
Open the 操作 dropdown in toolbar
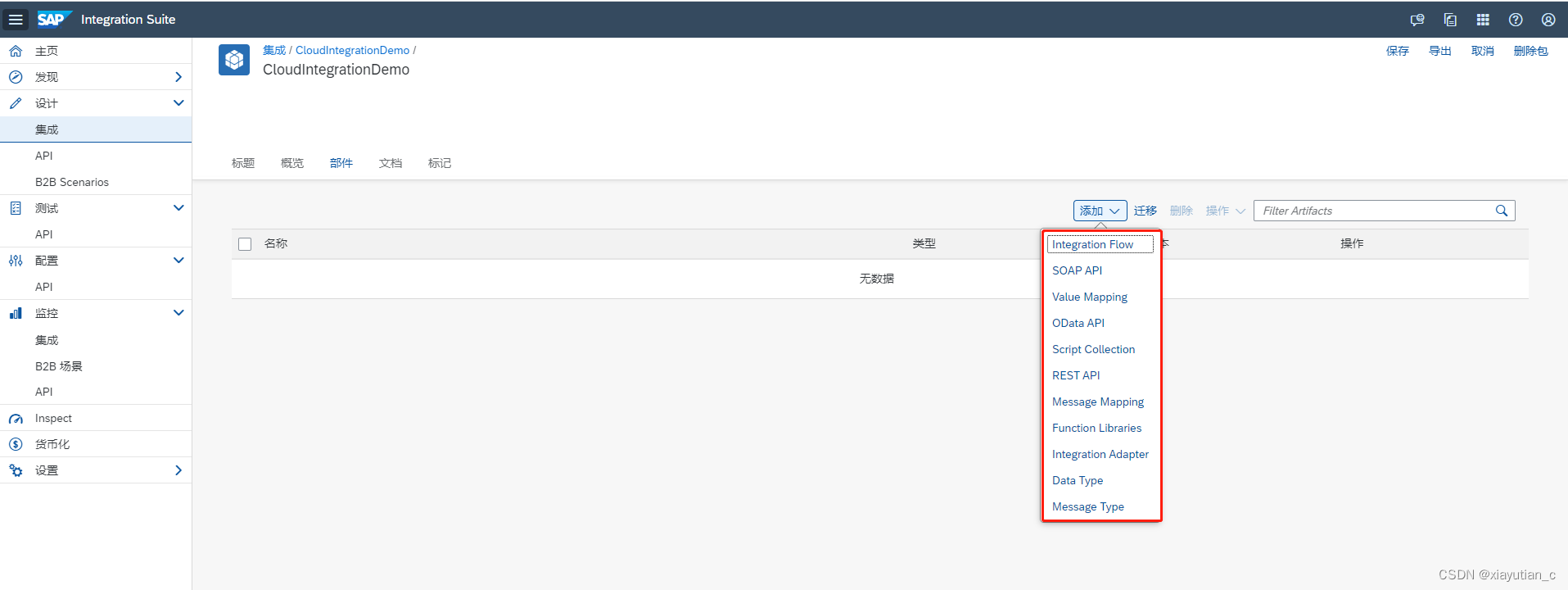1225,211
